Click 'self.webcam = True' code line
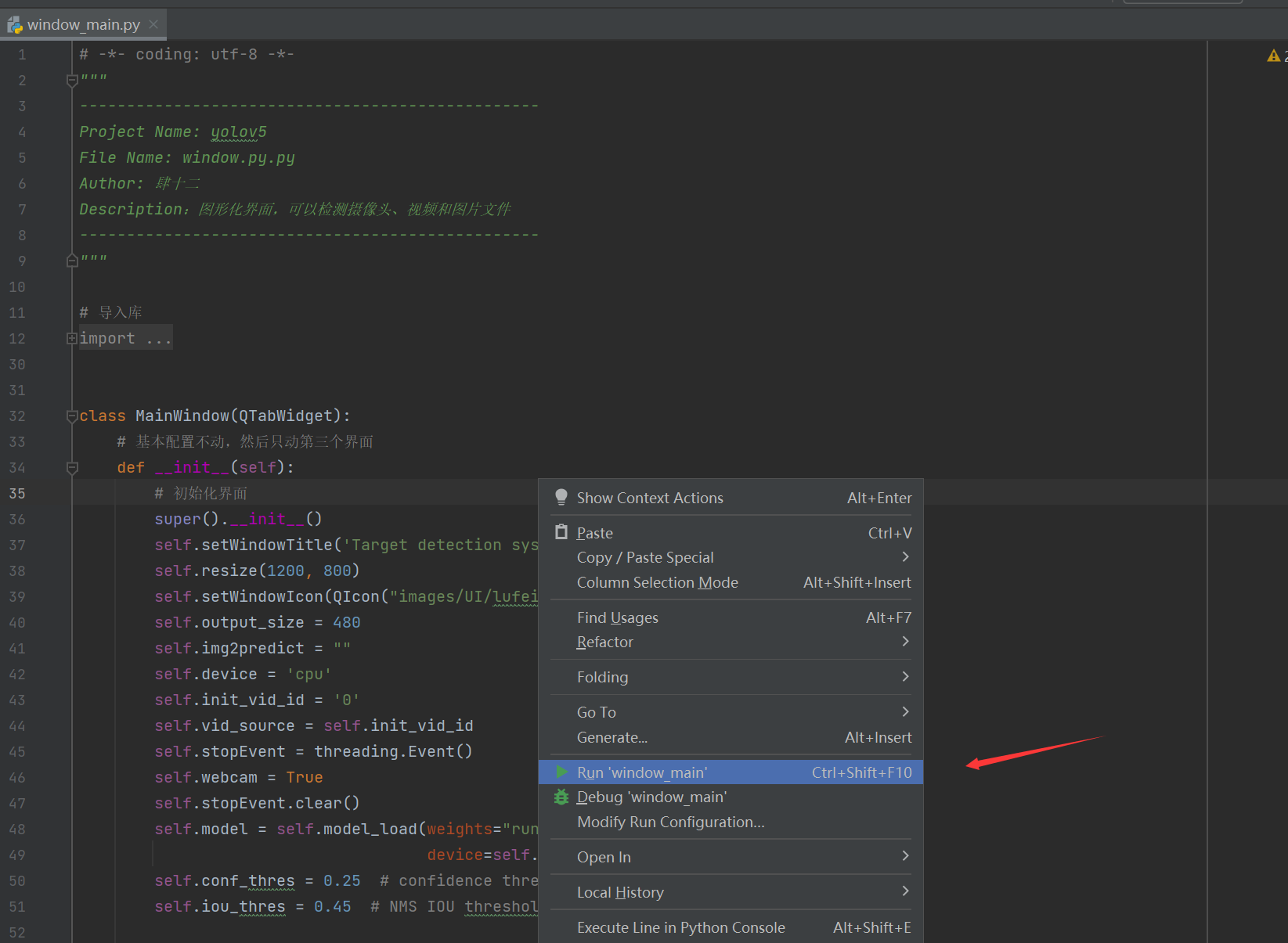 [x=239, y=777]
